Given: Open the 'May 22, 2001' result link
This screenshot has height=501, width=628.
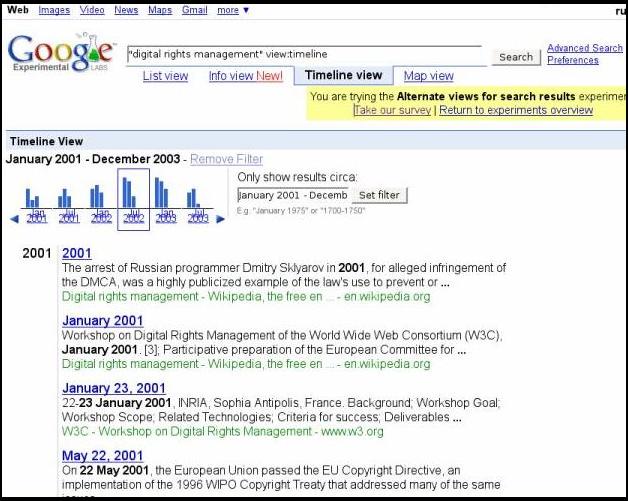Looking at the screenshot, I should (x=103, y=456).
